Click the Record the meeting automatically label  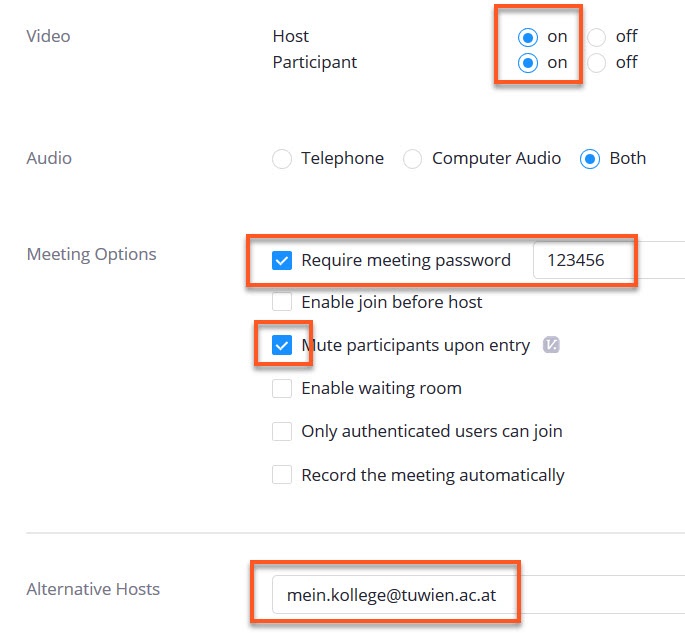point(432,475)
